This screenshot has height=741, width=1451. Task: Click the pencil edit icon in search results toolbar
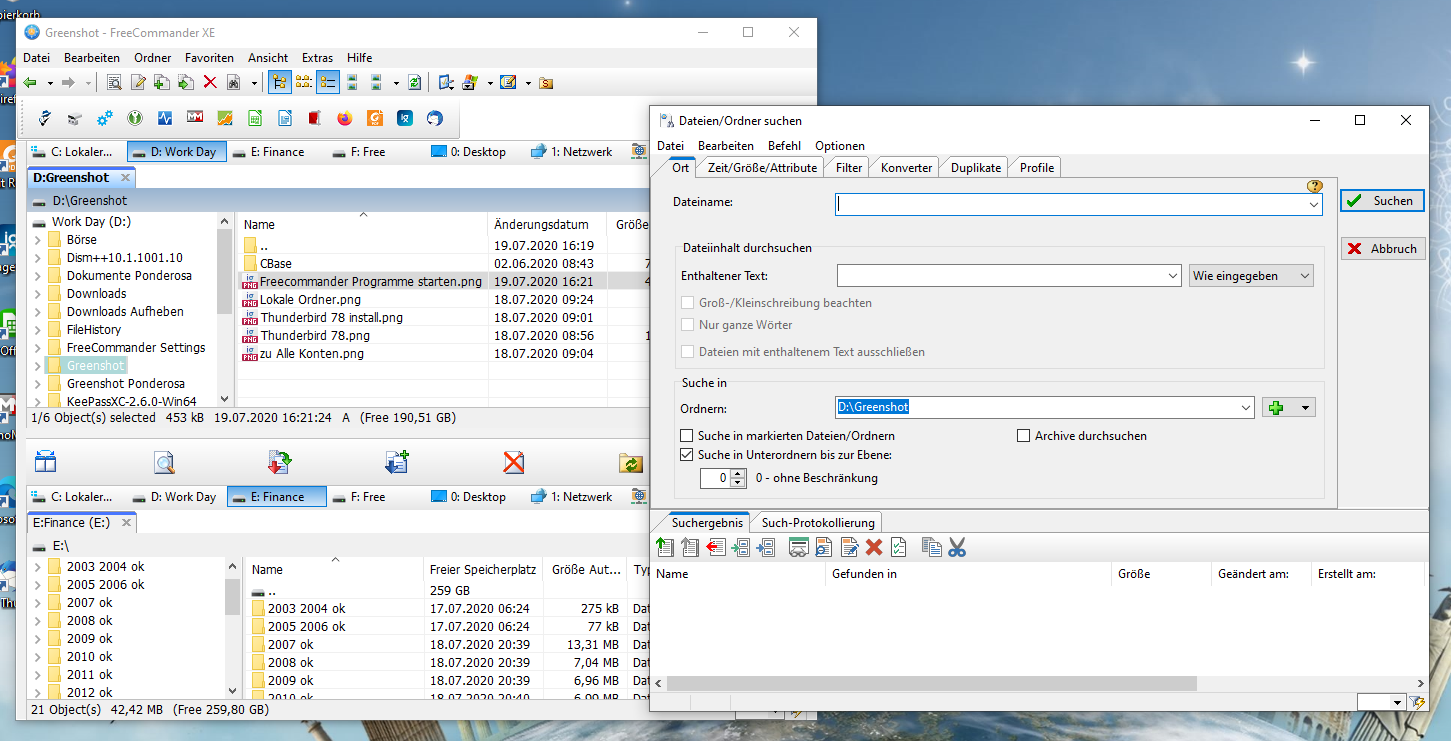(849, 547)
